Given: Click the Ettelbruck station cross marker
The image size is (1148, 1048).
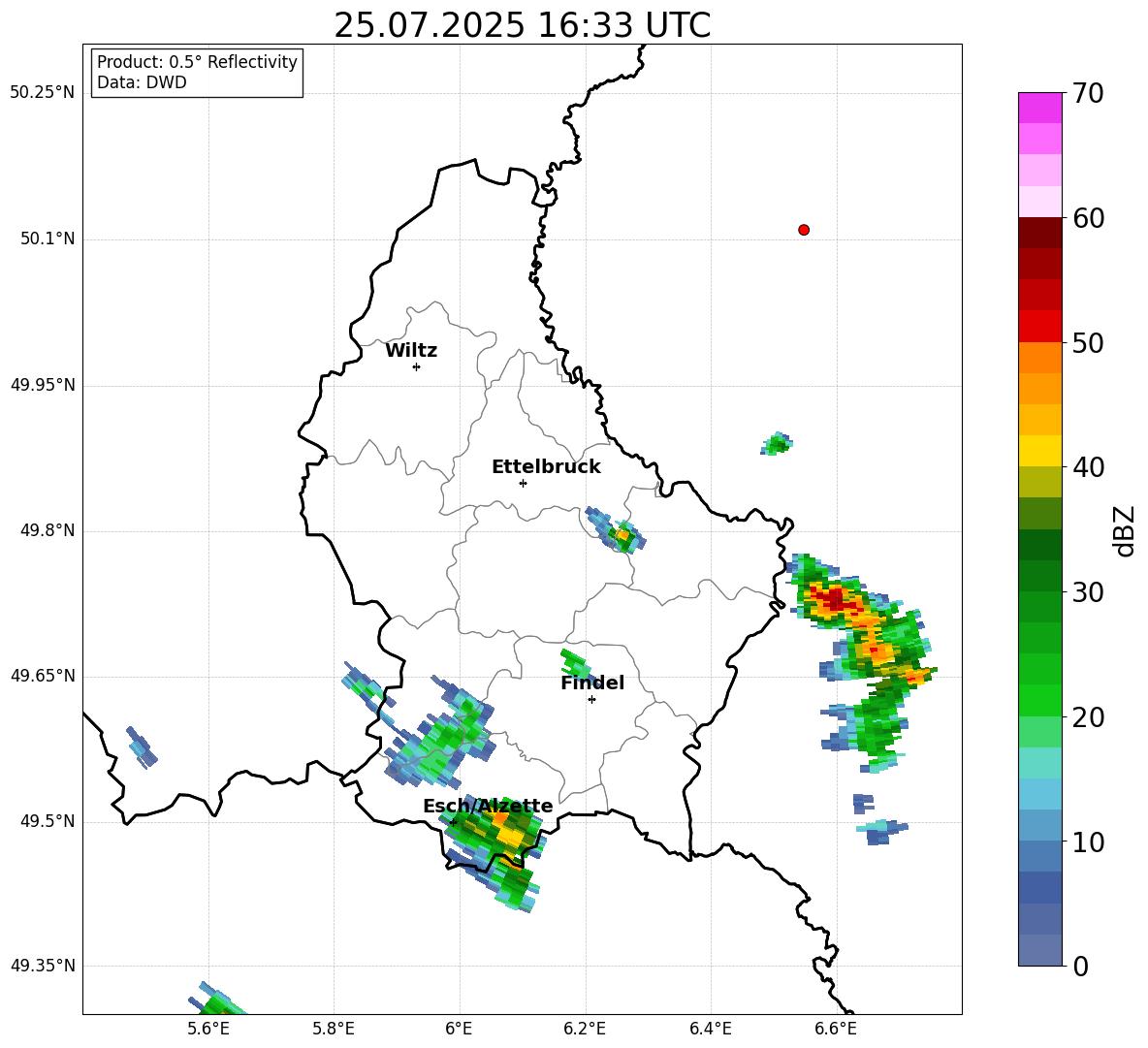Looking at the screenshot, I should [523, 483].
